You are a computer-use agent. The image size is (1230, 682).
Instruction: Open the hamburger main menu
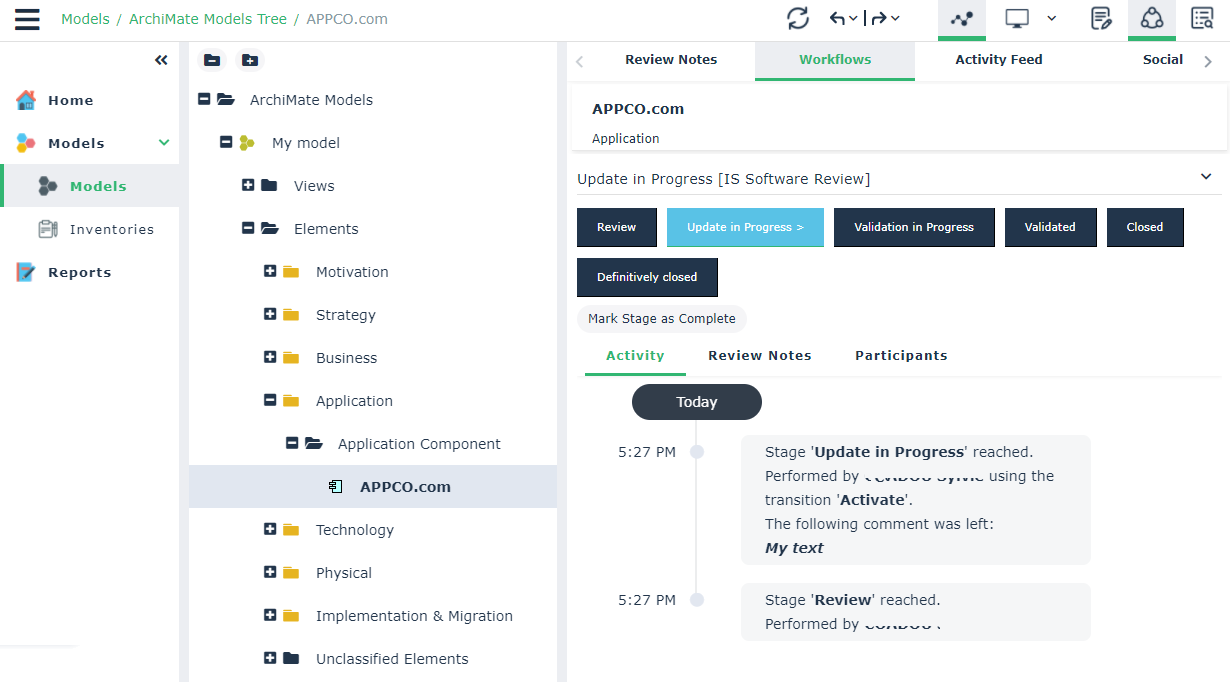click(x=27, y=19)
